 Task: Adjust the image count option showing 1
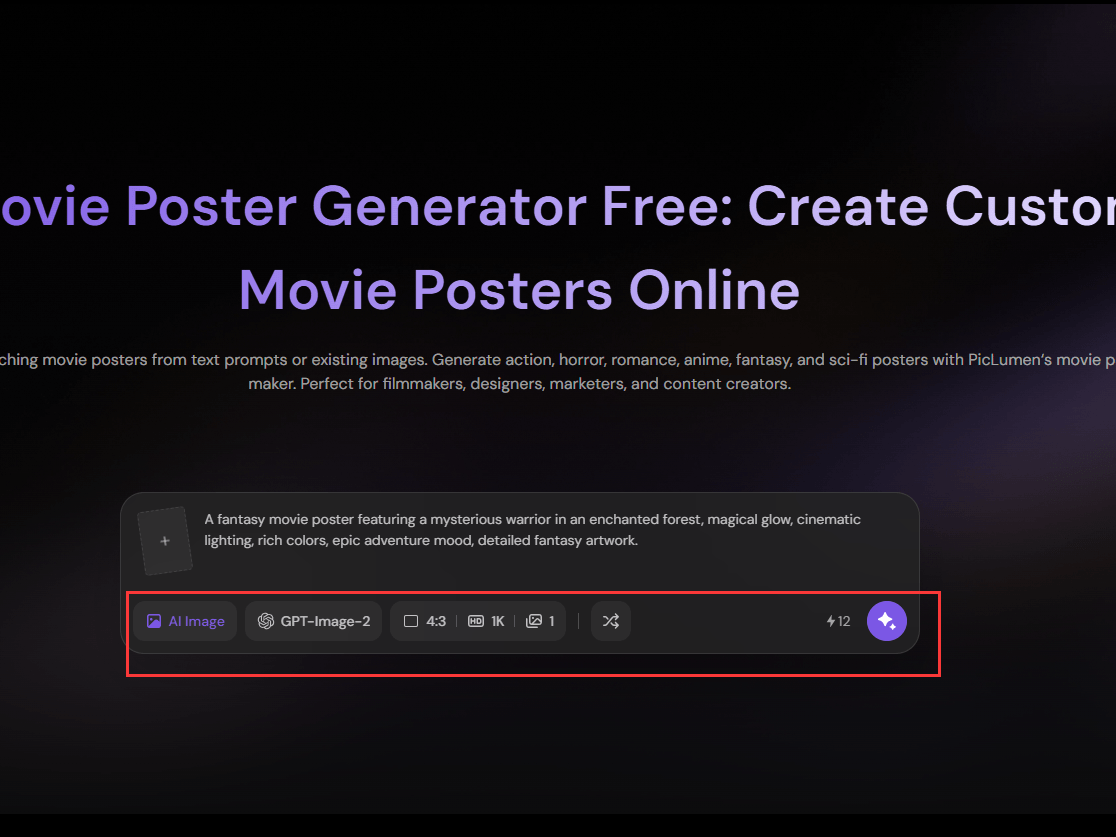click(x=540, y=621)
